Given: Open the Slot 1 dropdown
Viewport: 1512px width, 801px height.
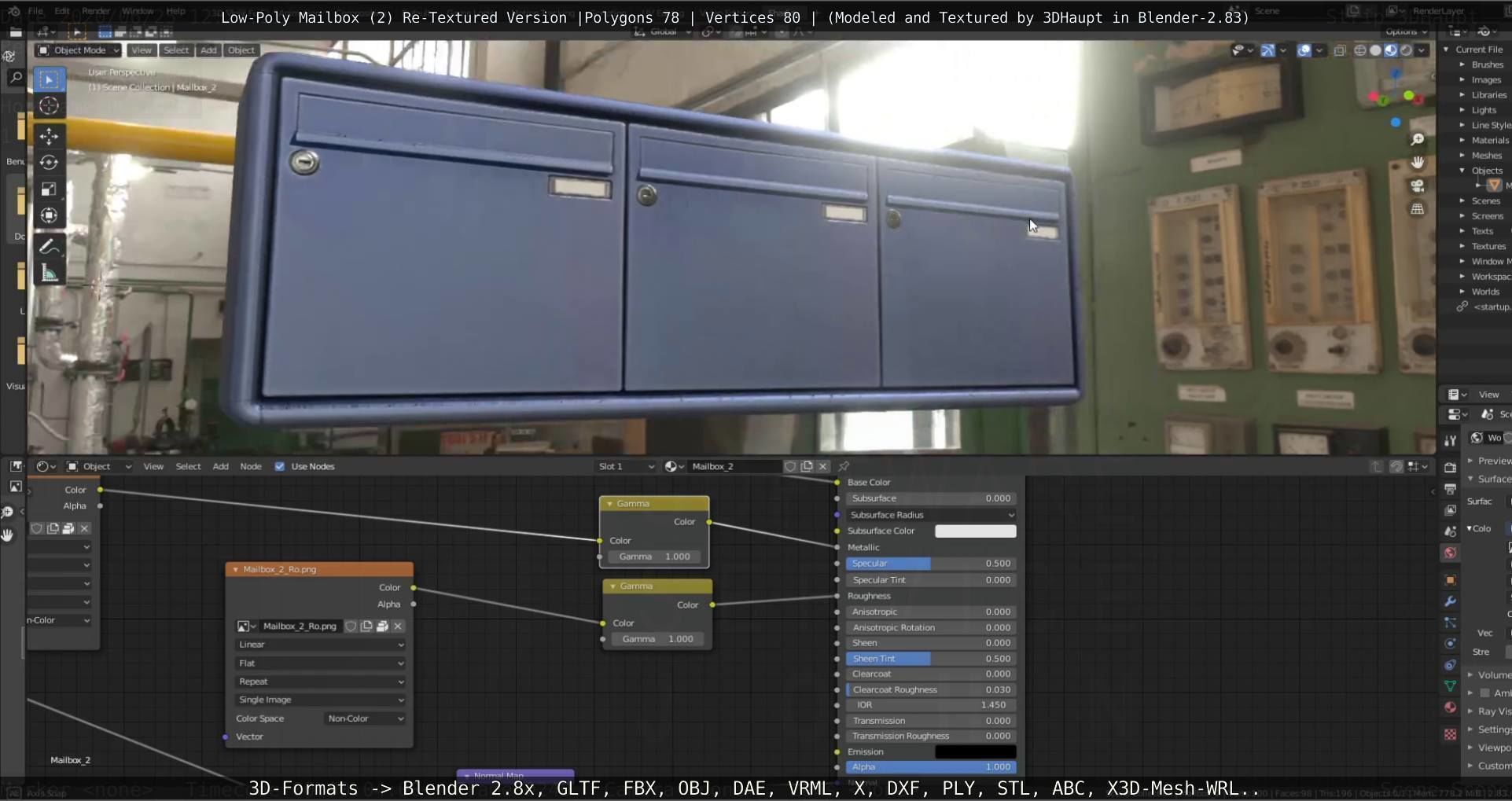Looking at the screenshot, I should [626, 466].
